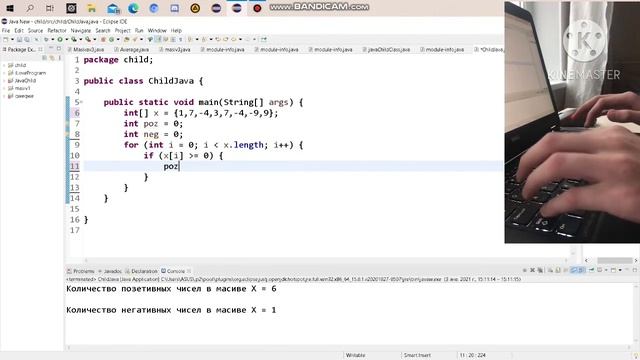Click the Writable status bar entry
This screenshot has width=640, height=360.
point(356,355)
